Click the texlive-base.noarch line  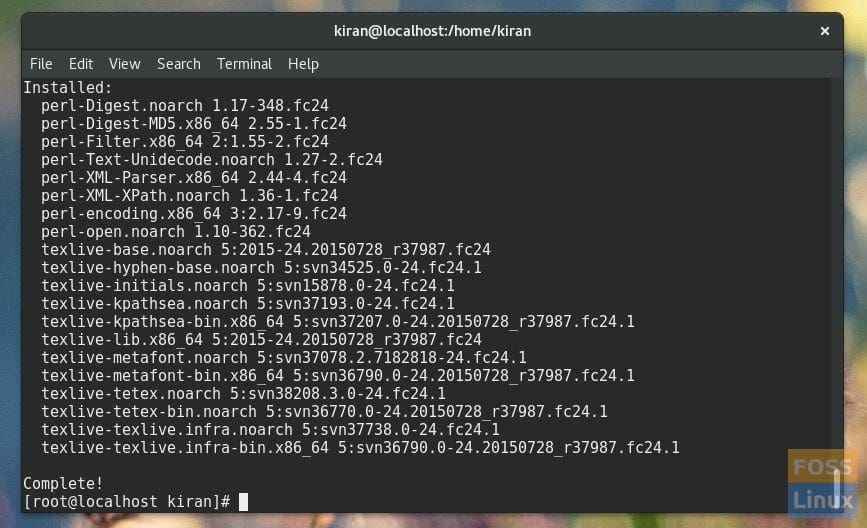tap(266, 249)
